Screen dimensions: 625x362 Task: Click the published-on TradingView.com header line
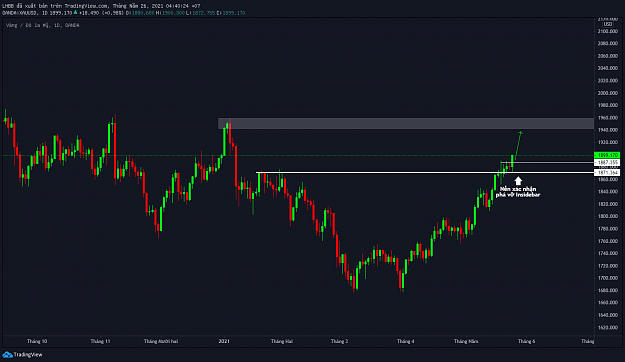click(101, 6)
